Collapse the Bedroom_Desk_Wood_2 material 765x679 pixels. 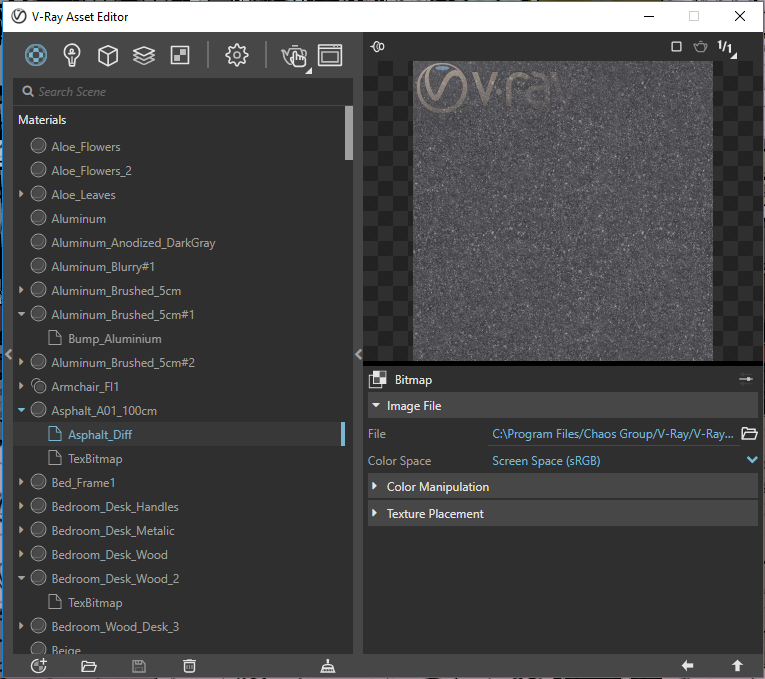[21, 578]
